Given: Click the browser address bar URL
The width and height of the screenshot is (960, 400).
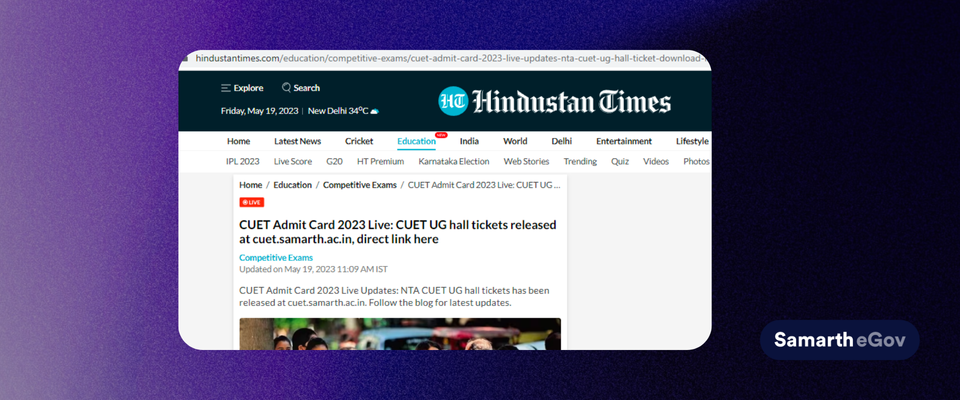Looking at the screenshot, I should pos(450,59).
